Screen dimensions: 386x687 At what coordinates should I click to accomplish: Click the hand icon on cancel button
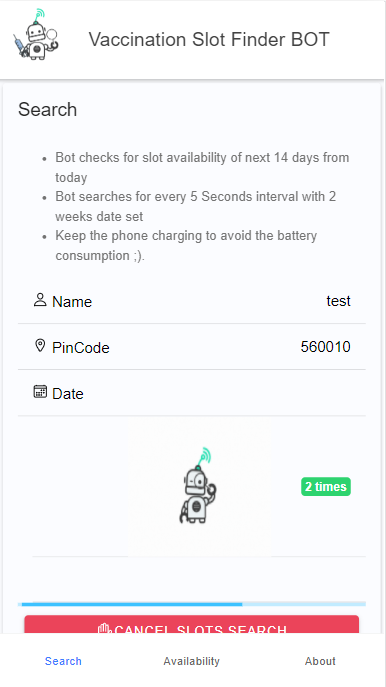(x=103, y=629)
